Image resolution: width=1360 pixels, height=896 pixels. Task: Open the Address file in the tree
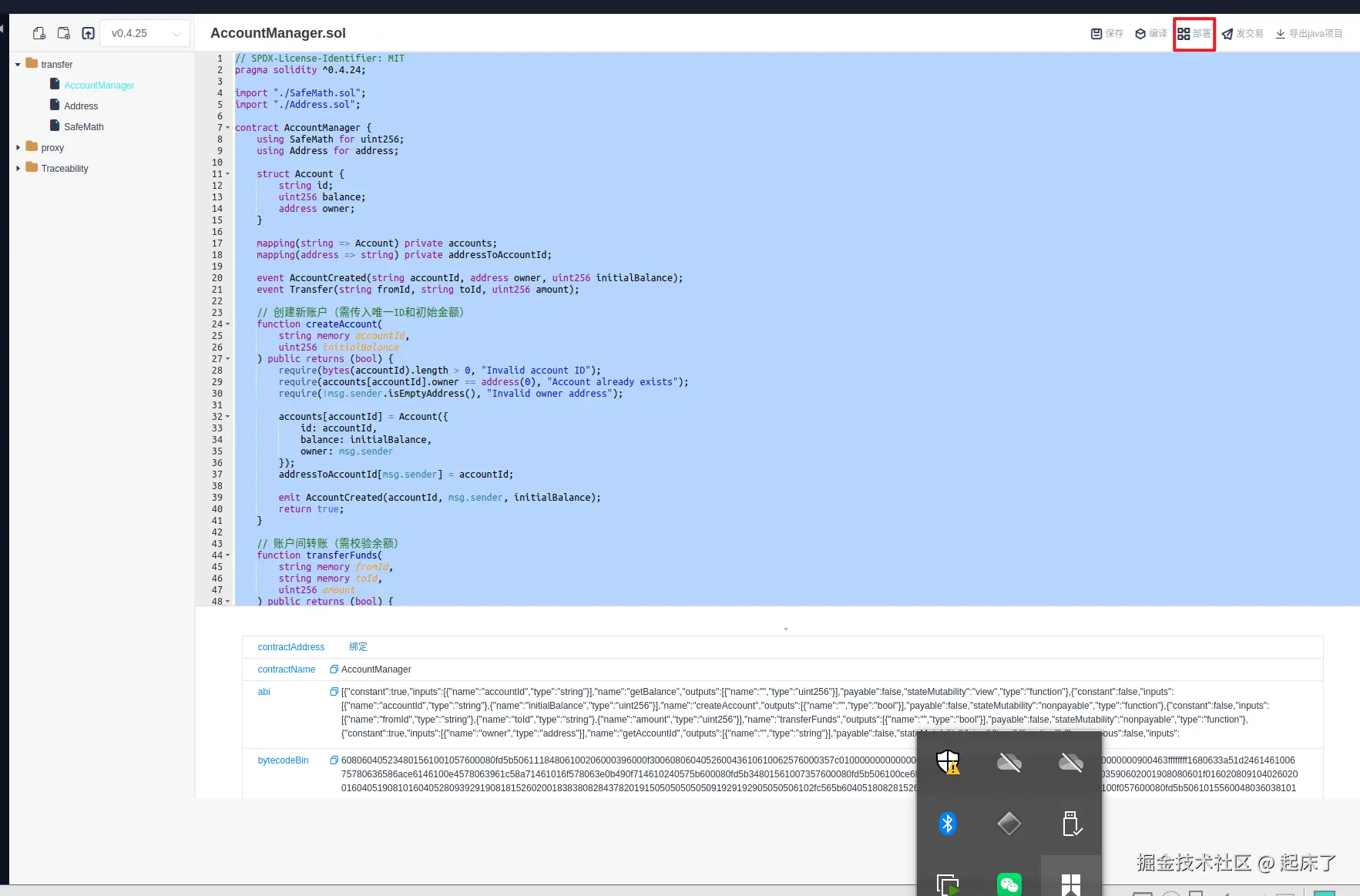(81, 106)
